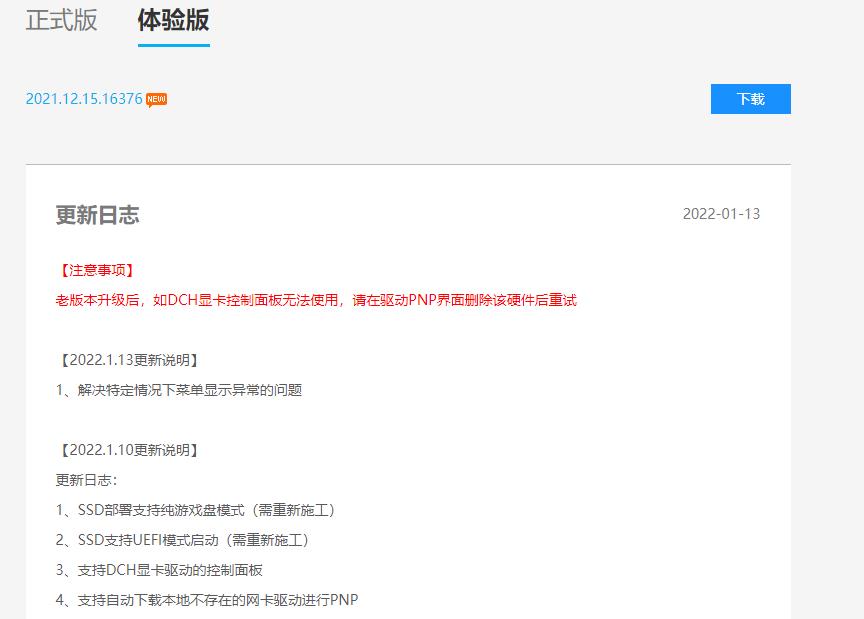Click the 支持DCH显卡驱动的控制面板 entry
Viewport: 864px width, 619px height.
click(x=160, y=570)
